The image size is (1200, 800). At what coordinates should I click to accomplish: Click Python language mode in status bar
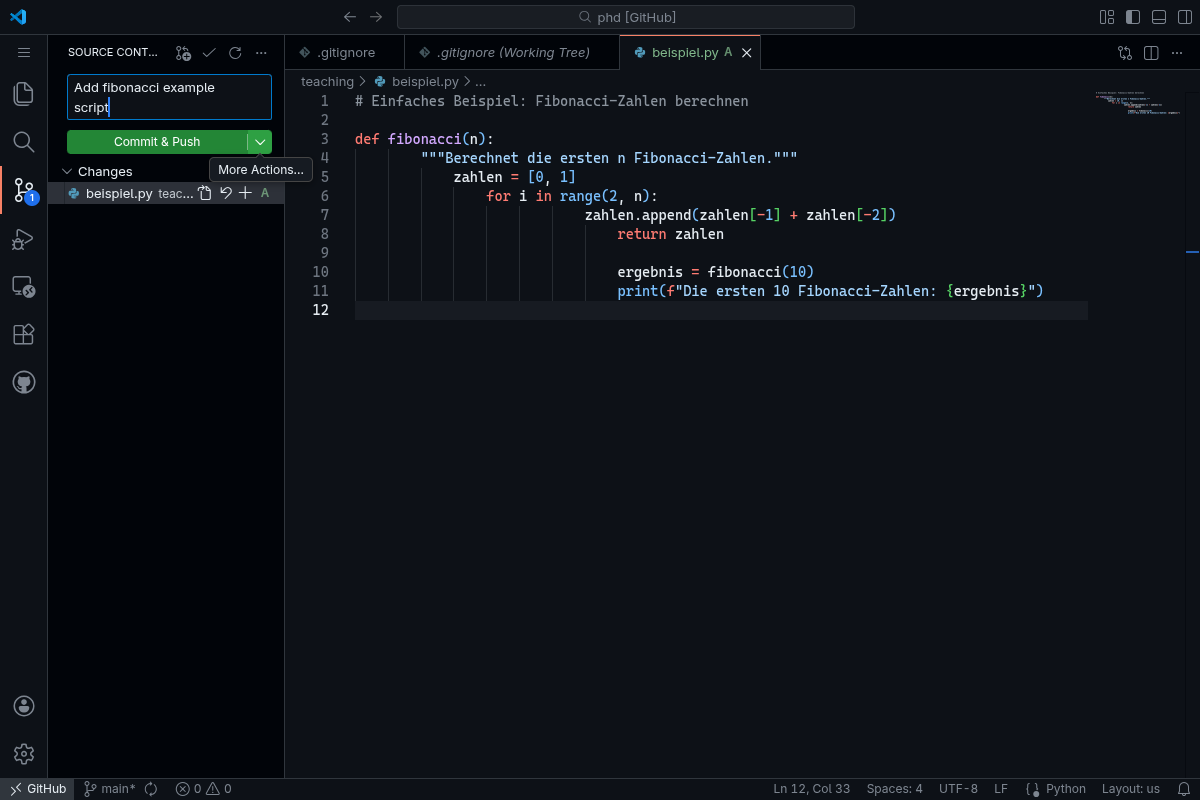pyautogui.click(x=1065, y=789)
